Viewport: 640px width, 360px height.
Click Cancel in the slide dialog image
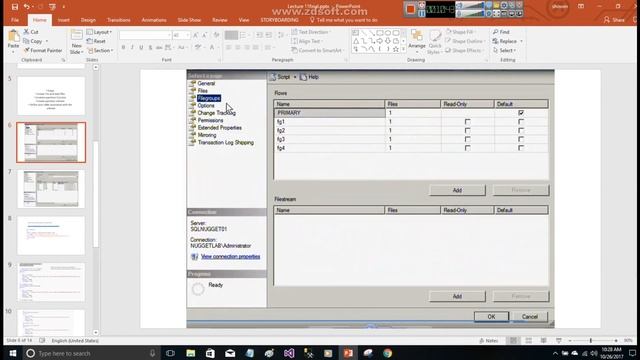(x=529, y=316)
